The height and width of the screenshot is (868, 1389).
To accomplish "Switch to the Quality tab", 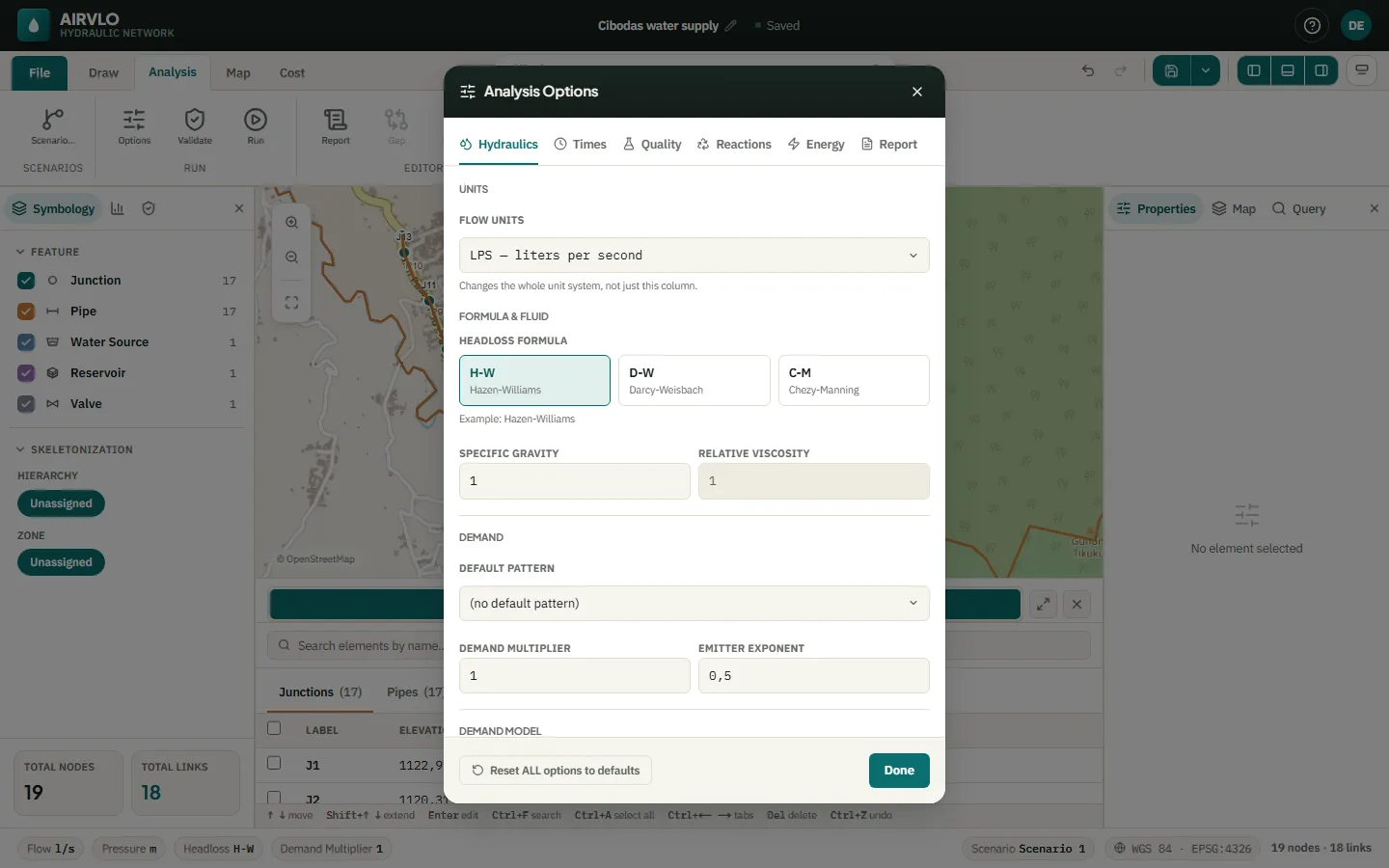I will (652, 145).
